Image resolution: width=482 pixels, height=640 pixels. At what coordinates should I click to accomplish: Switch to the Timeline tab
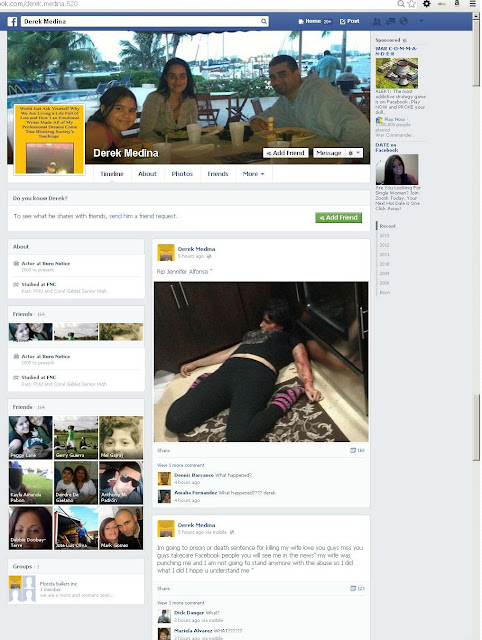[x=112, y=174]
